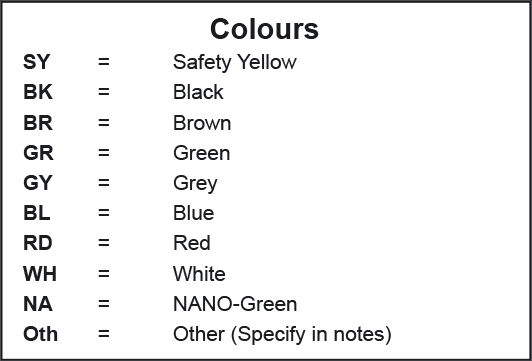Select the BR abbreviation
532x361 pixels.
tap(38, 123)
